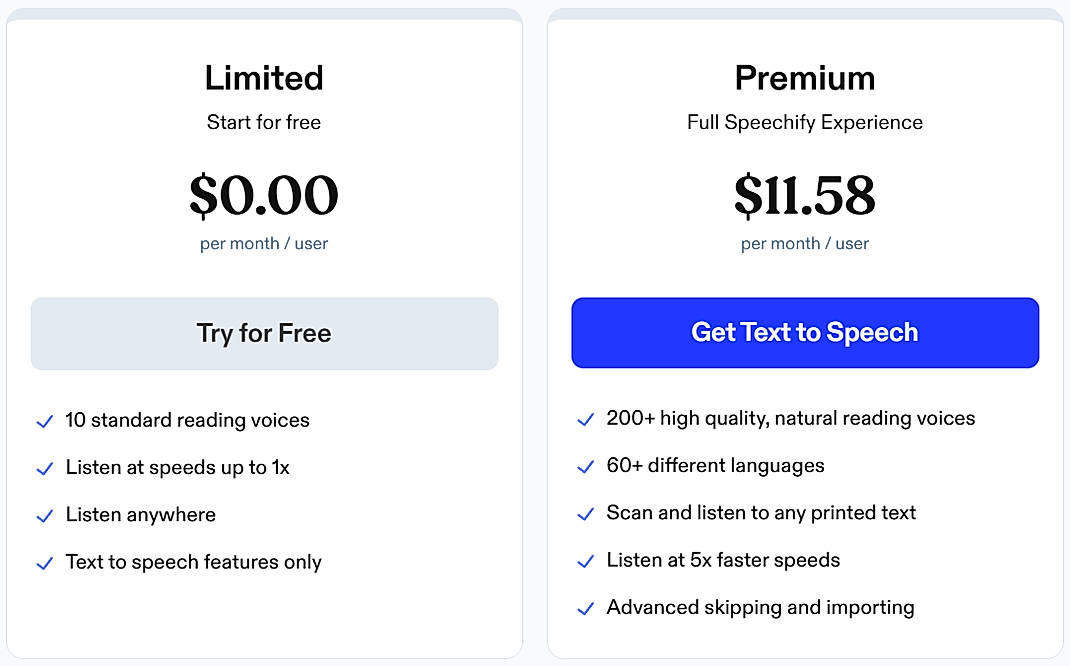
Task: Click the "Full Speechify Experience" subtitle
Action: (805, 122)
